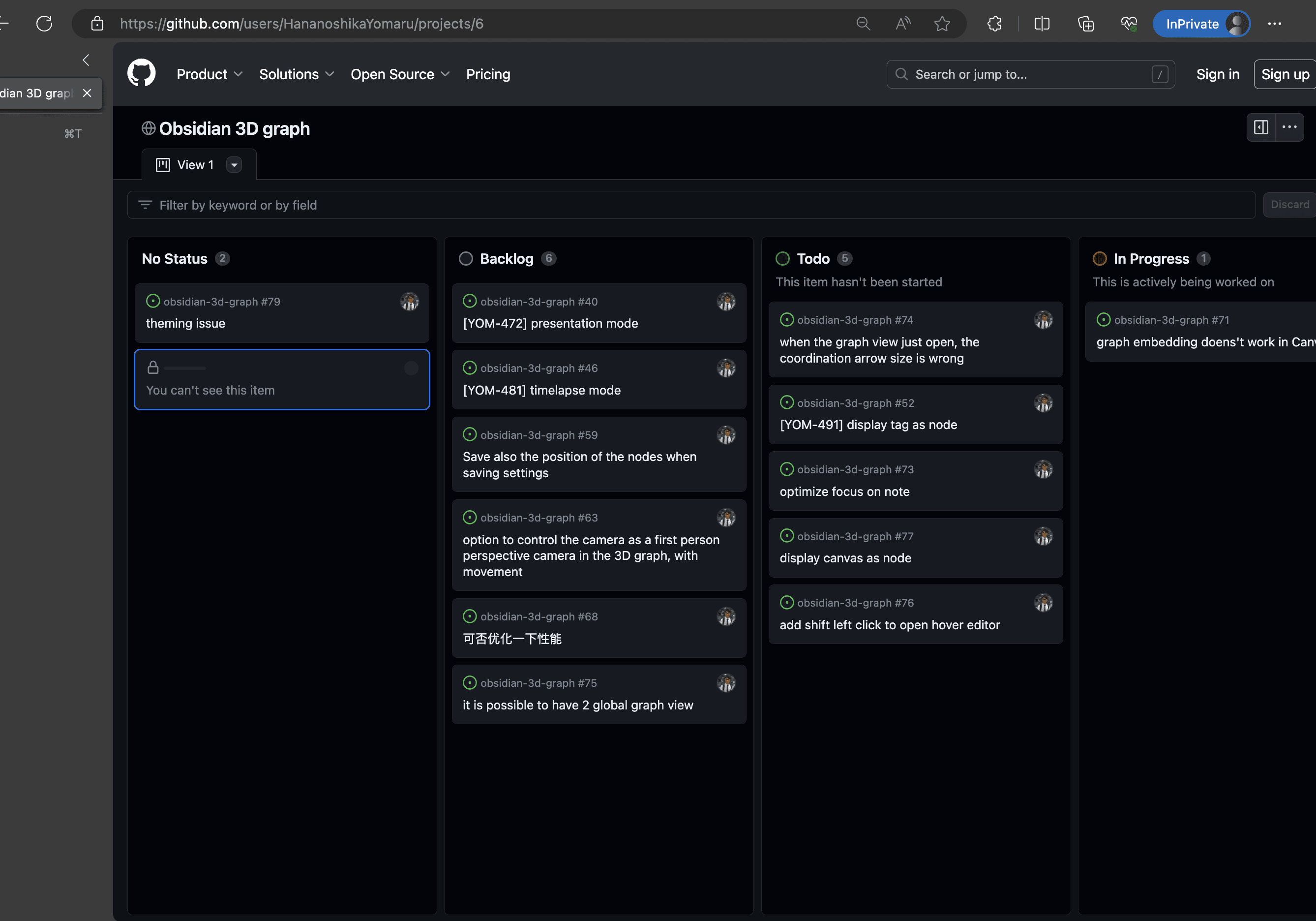Click the Todo column header

813,259
